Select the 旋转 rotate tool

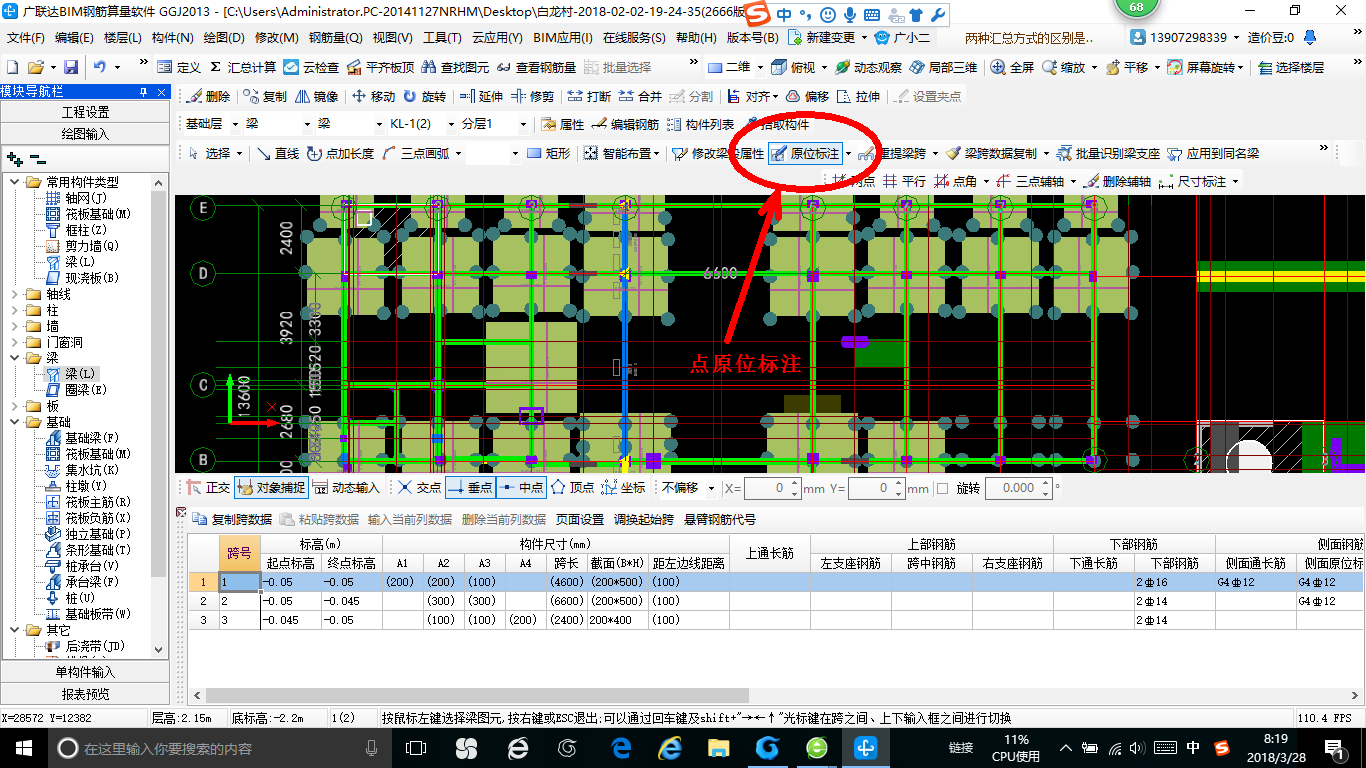424,97
